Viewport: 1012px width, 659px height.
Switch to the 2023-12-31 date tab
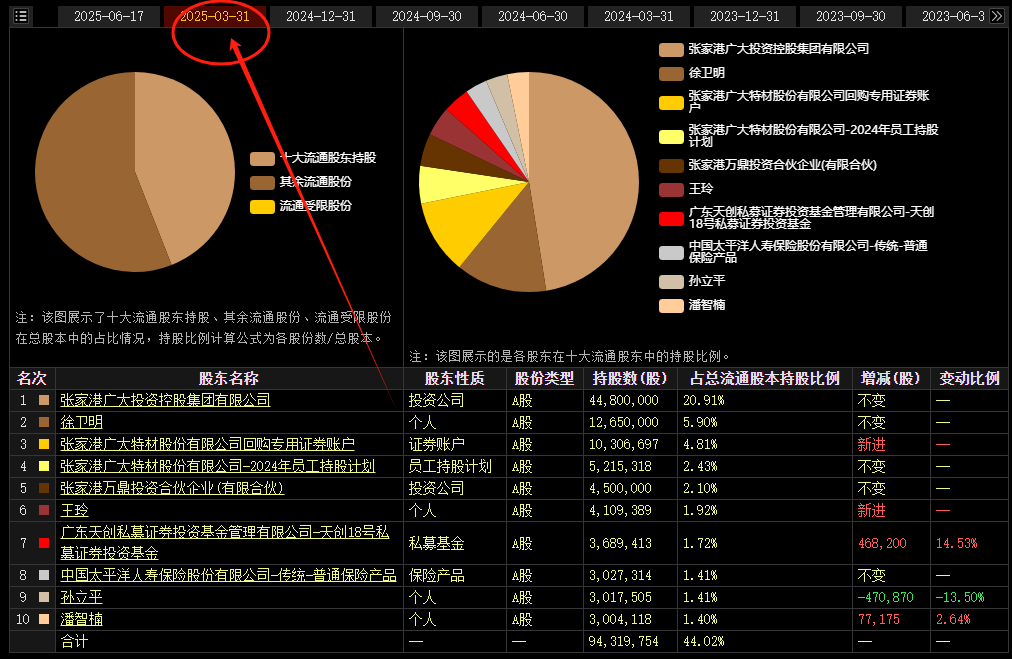744,16
